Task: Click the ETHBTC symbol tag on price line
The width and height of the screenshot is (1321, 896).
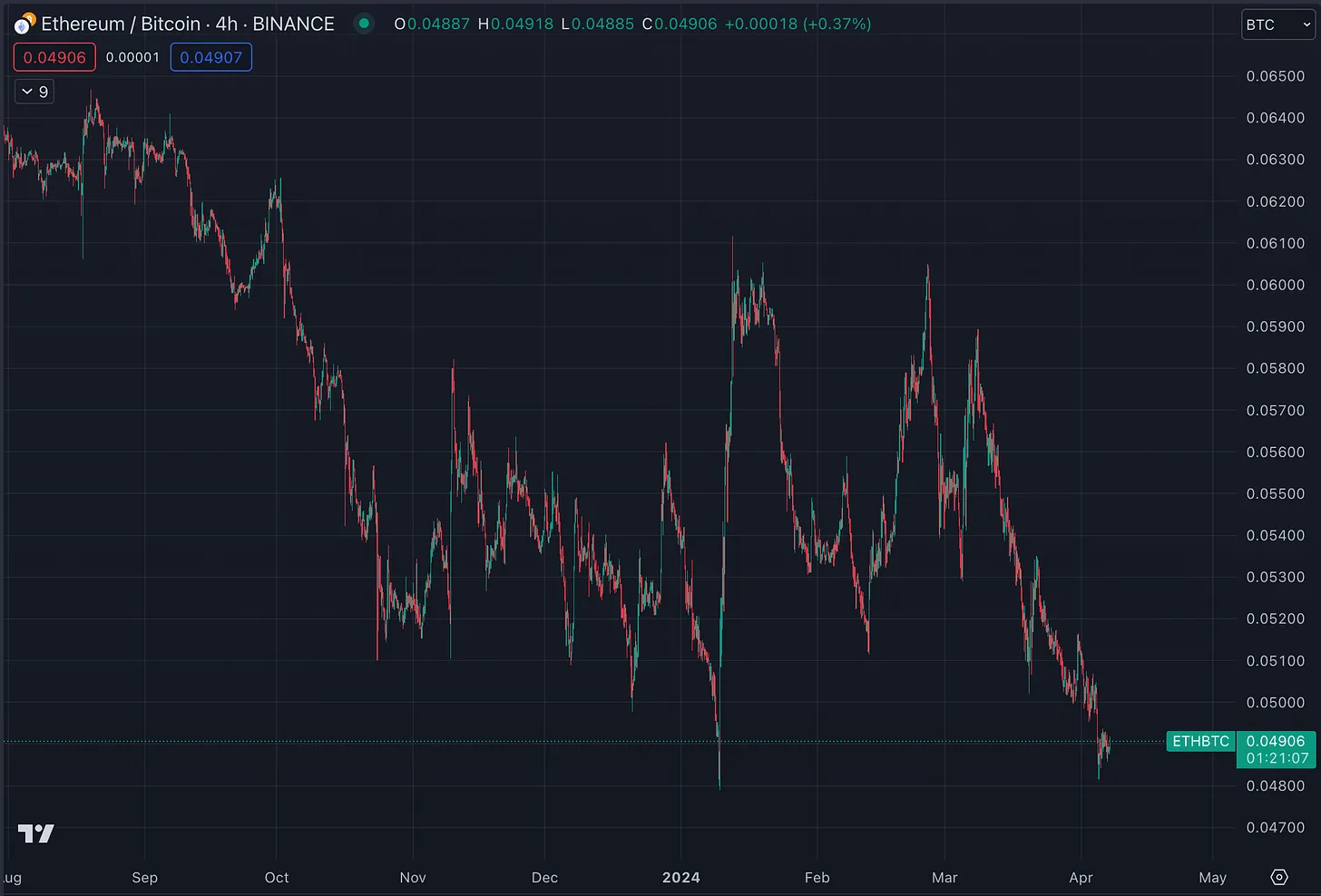Action: pos(1200,742)
